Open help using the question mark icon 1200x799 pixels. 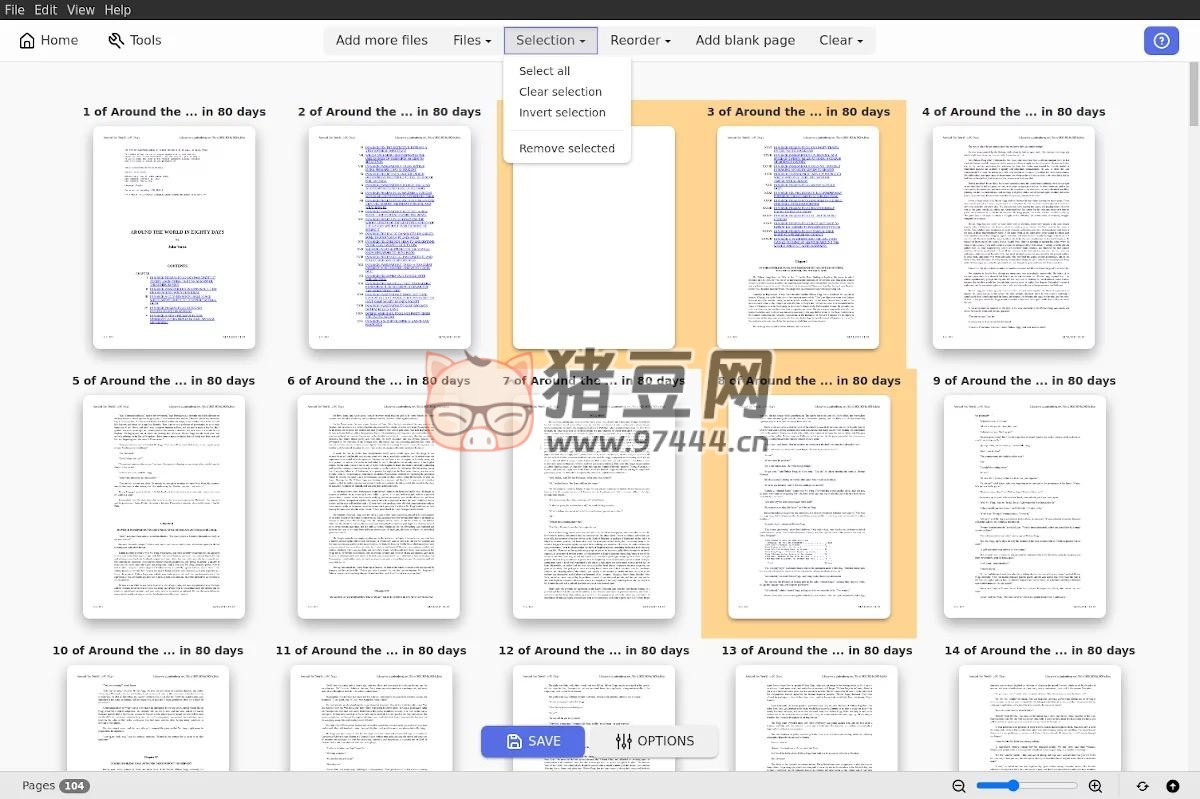pyautogui.click(x=1161, y=41)
